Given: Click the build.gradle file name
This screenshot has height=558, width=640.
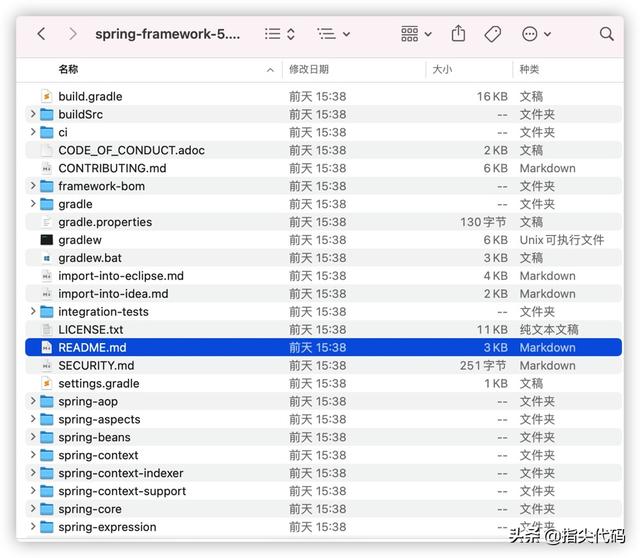Looking at the screenshot, I should pyautogui.click(x=90, y=96).
